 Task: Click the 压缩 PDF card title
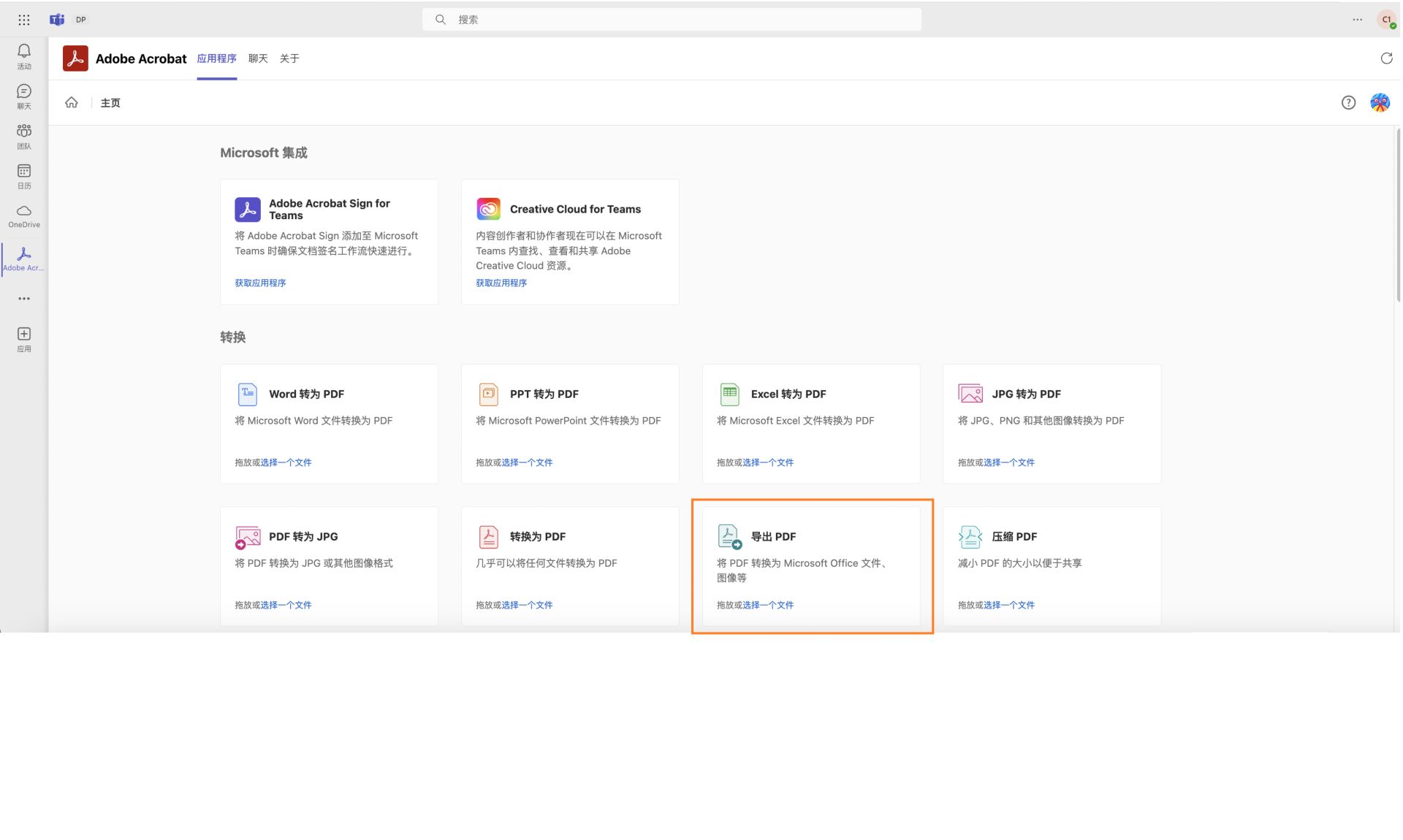coord(1014,536)
